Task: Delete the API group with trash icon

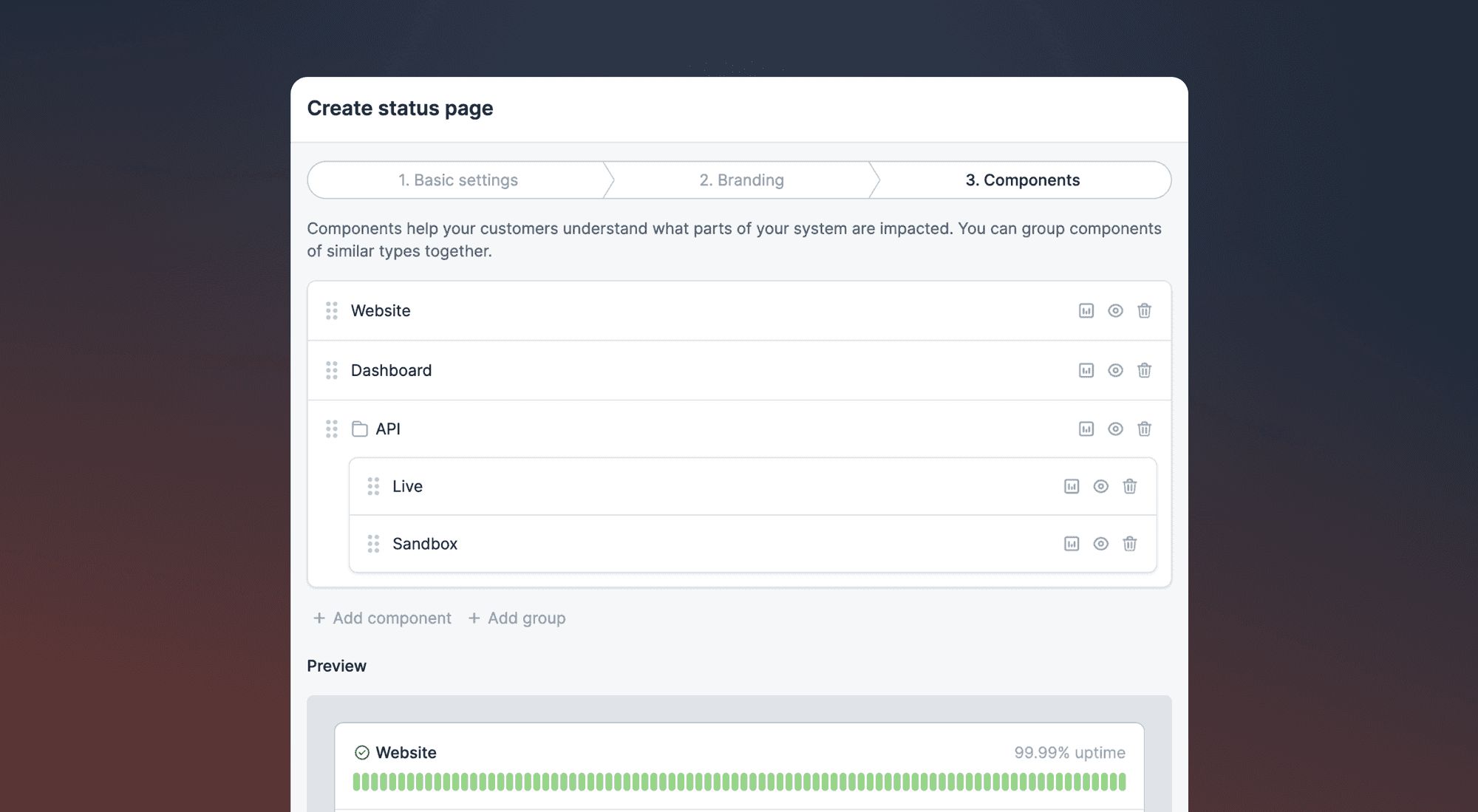Action: point(1144,429)
